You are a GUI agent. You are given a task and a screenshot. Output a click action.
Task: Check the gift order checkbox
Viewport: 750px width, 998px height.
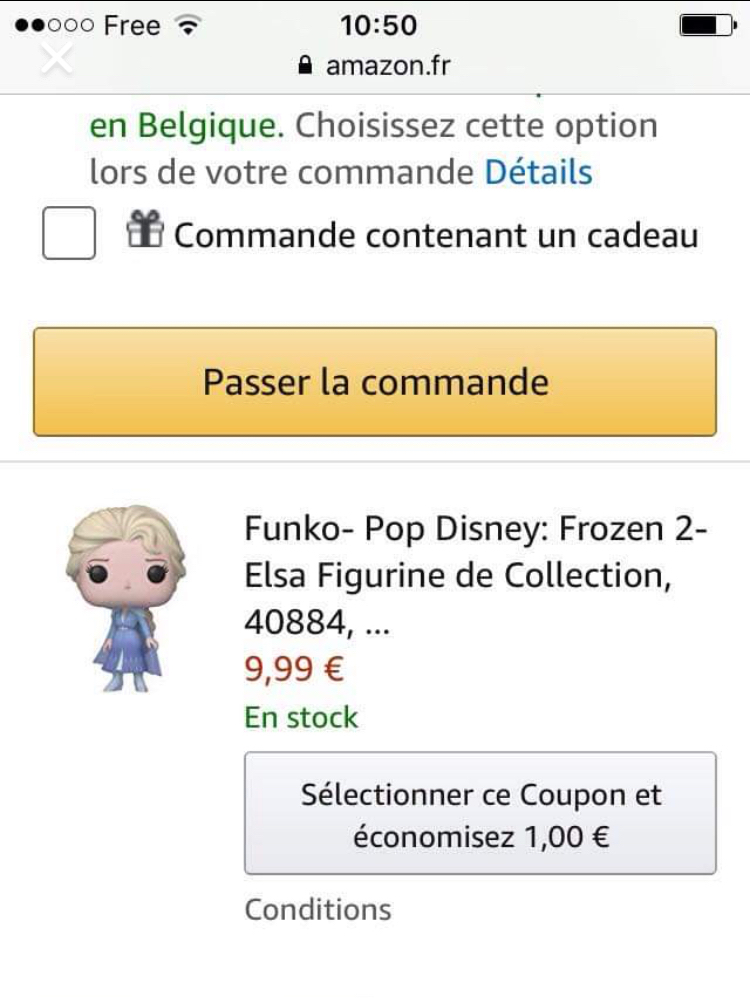pos(69,233)
